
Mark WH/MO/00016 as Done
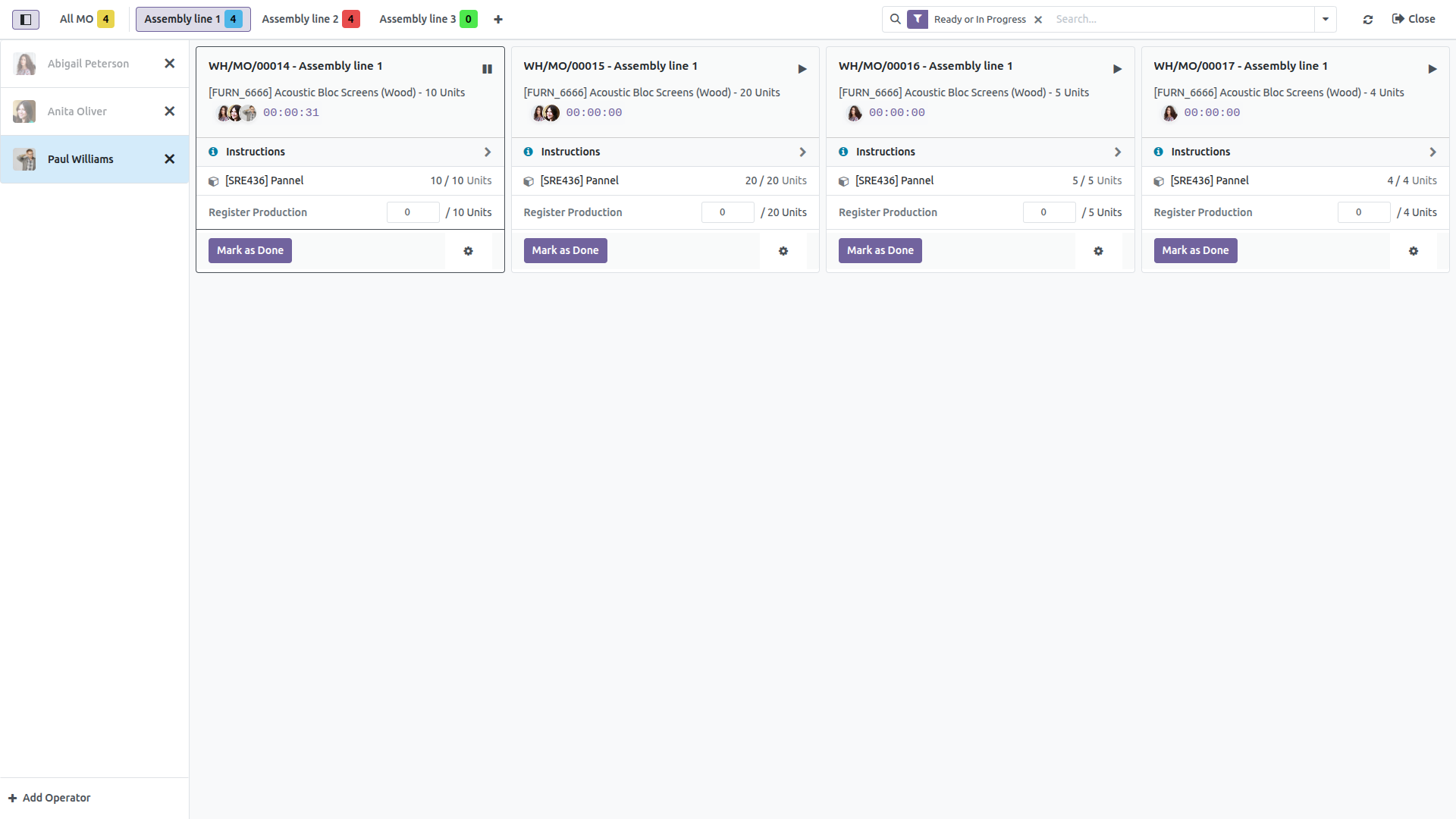pos(880,251)
